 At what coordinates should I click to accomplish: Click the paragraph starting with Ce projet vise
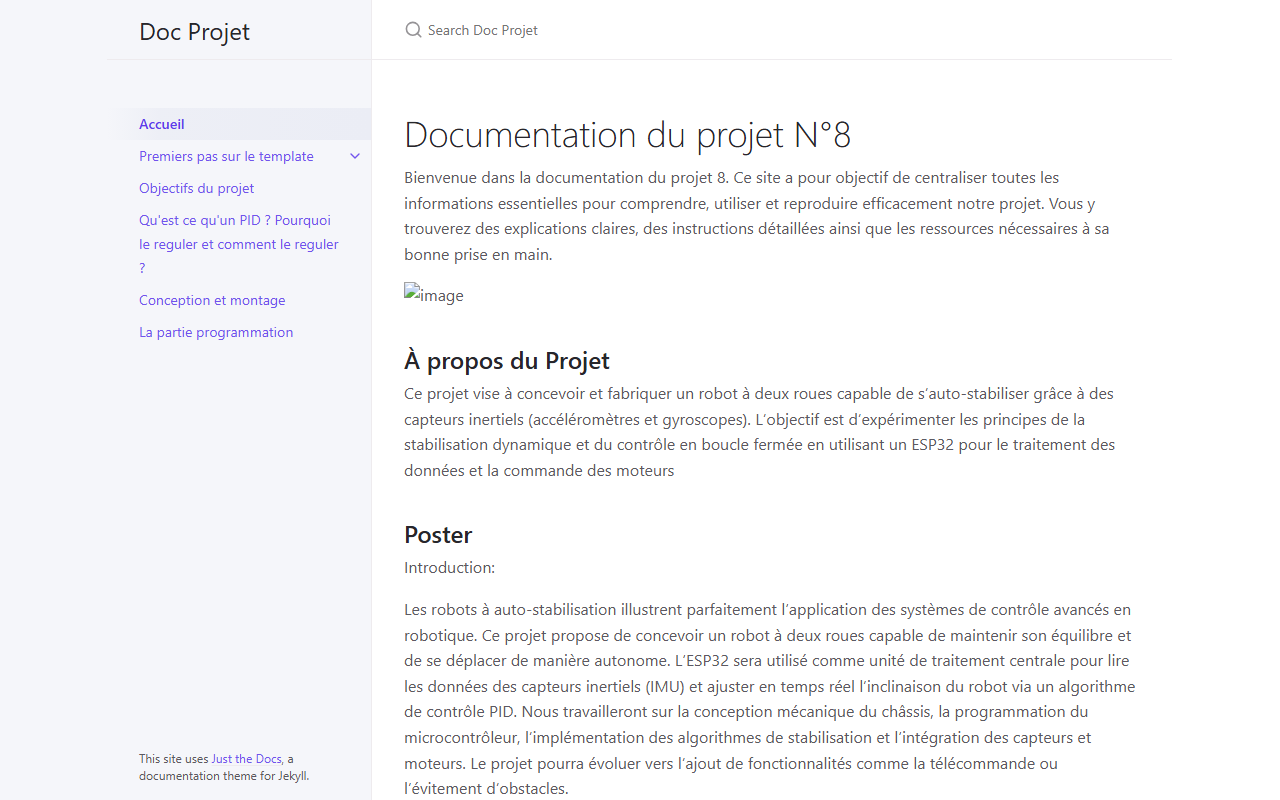pos(760,432)
